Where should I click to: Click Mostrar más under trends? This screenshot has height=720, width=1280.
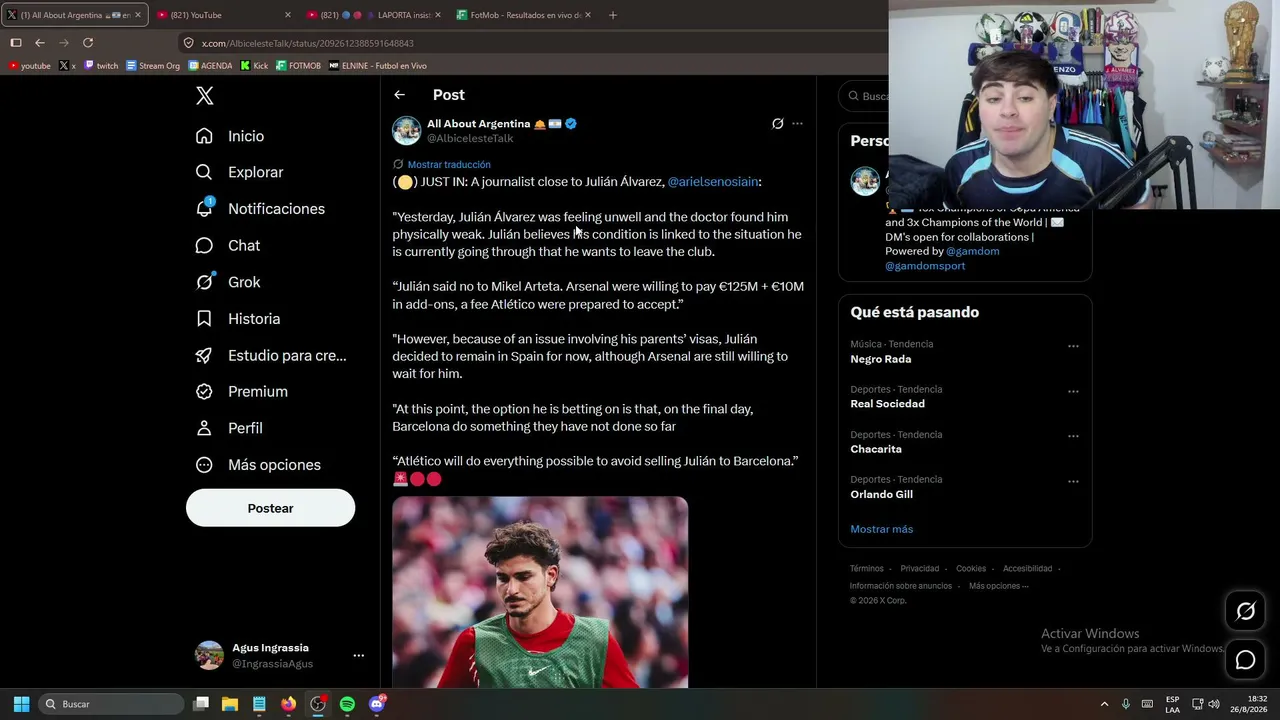click(x=881, y=529)
